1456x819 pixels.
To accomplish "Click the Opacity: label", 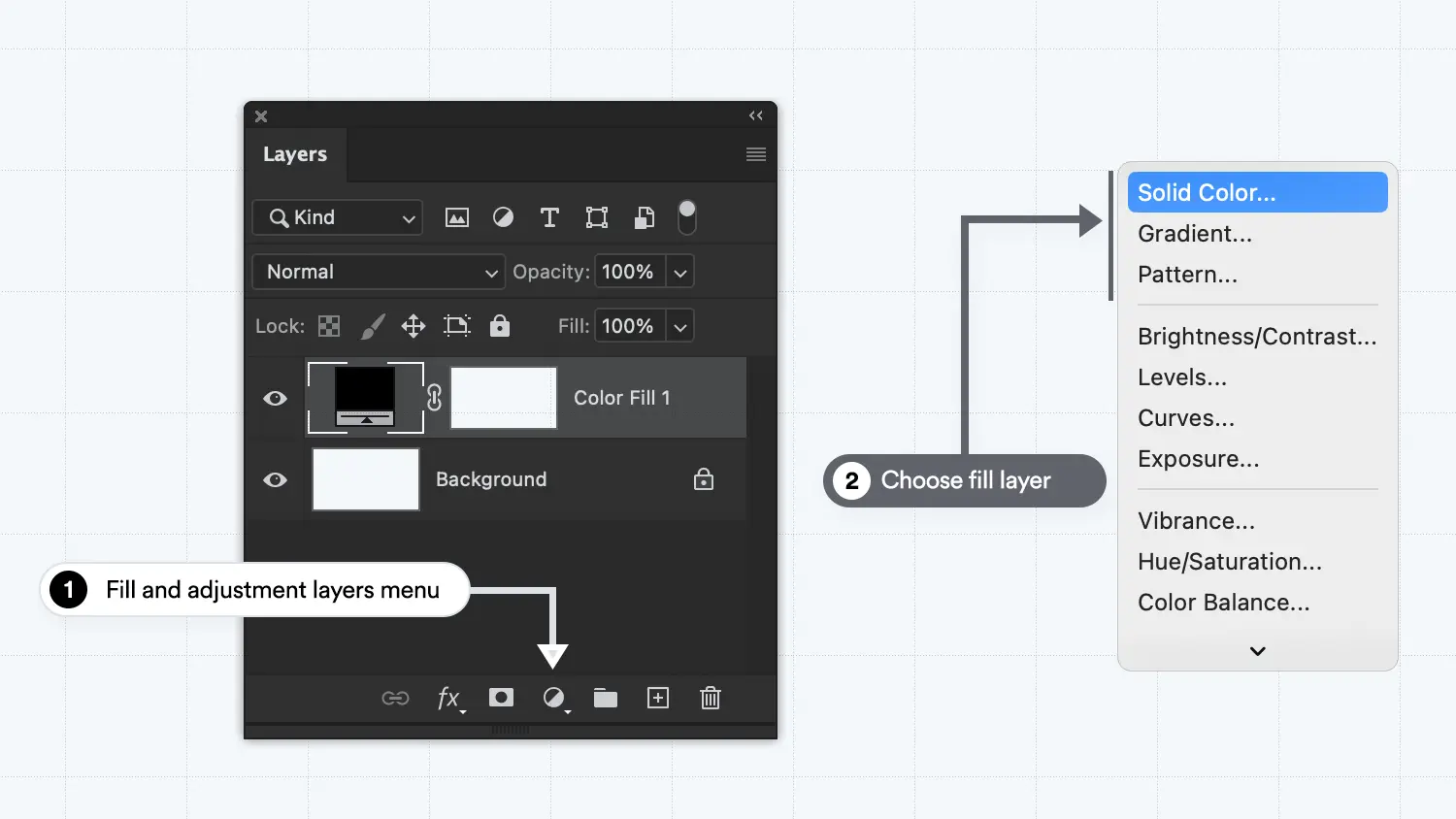I will (x=551, y=272).
